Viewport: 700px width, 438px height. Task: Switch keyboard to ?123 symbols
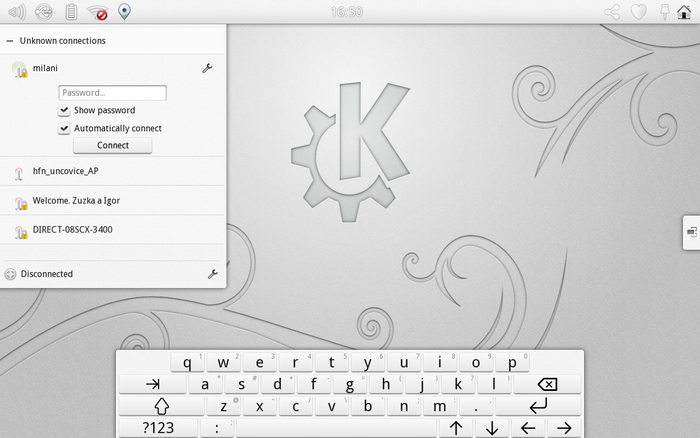tap(158, 428)
